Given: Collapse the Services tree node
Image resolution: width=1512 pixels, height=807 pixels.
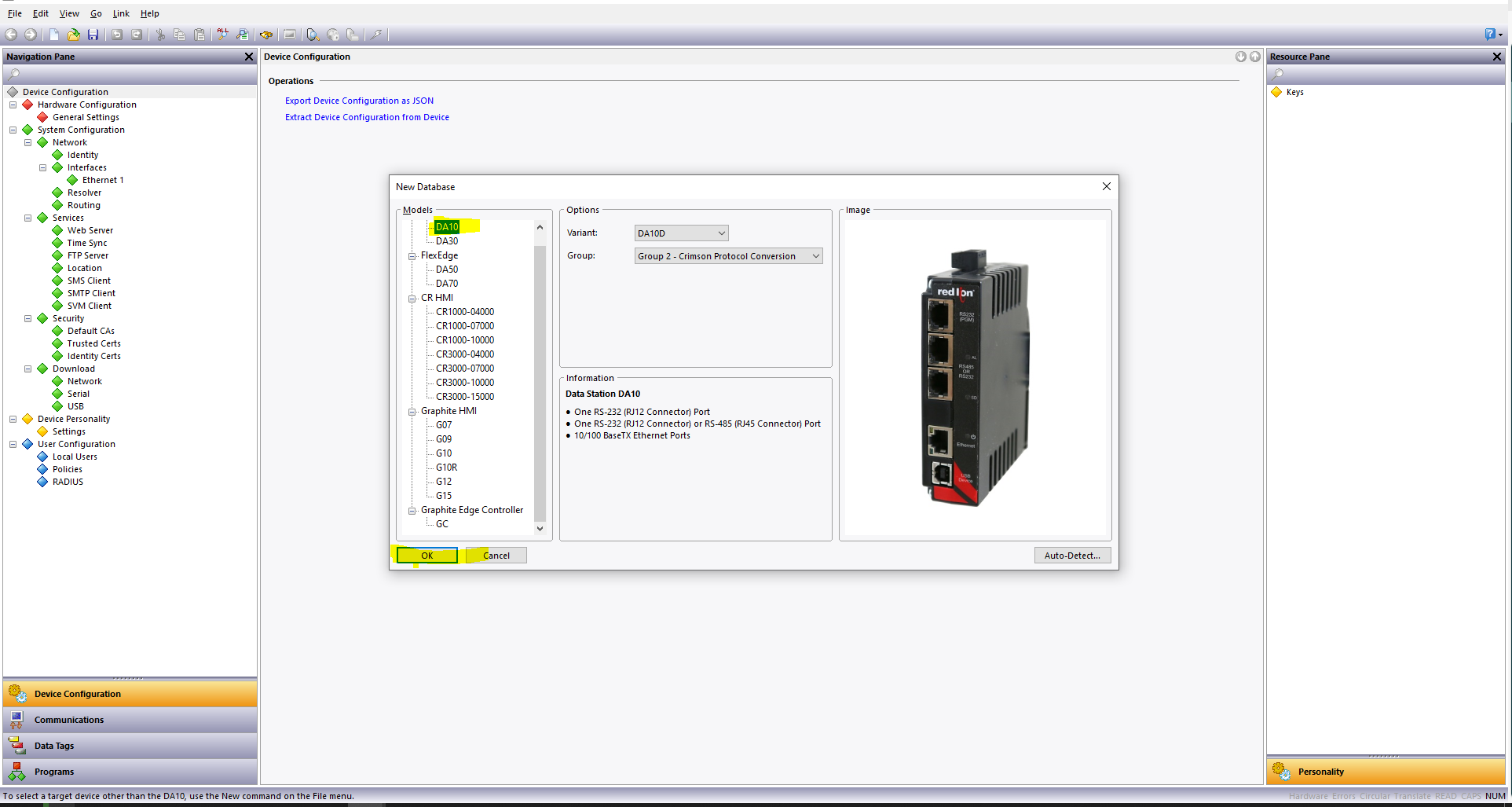Looking at the screenshot, I should click(27, 218).
